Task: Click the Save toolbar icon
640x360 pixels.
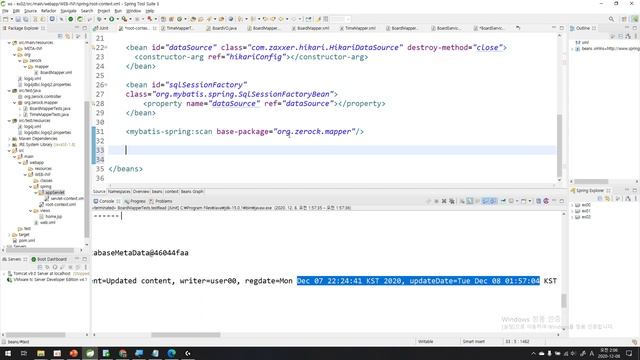Action: coord(18,19)
